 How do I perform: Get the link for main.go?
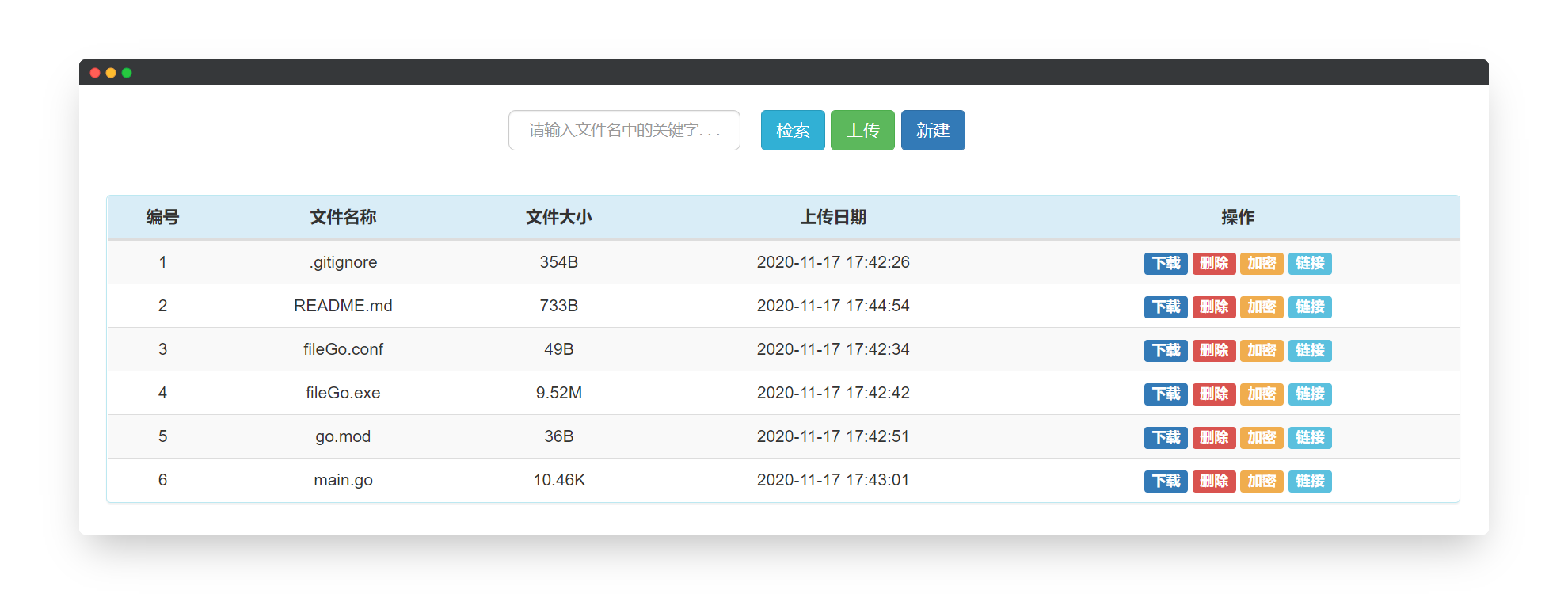(1310, 481)
